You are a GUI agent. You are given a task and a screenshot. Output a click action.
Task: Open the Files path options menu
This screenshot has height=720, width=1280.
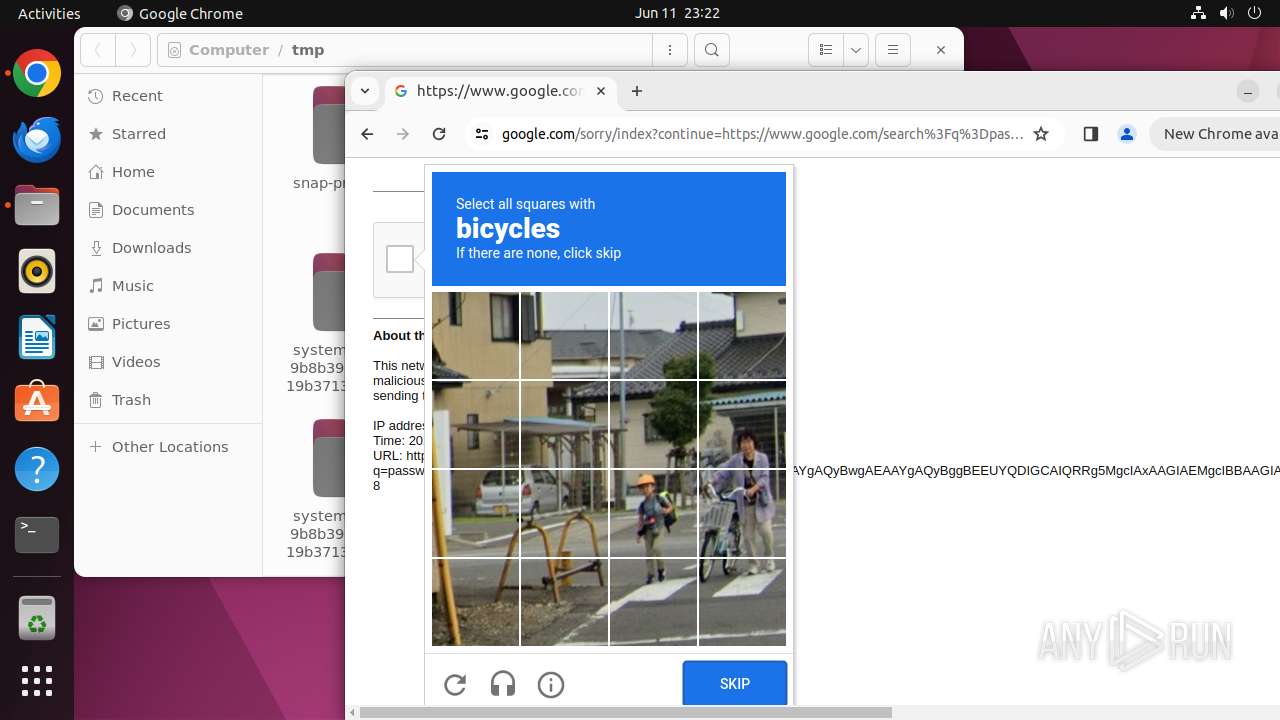670,50
